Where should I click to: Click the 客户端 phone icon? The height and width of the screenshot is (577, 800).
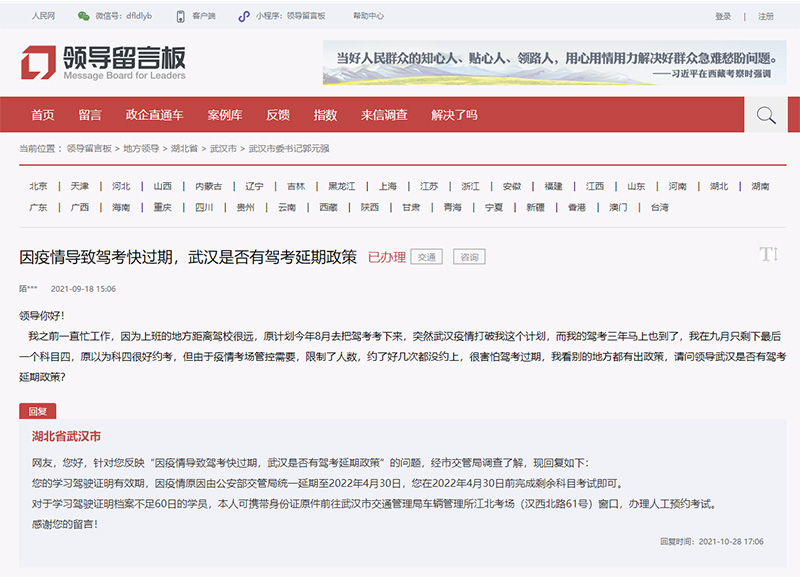[x=180, y=17]
